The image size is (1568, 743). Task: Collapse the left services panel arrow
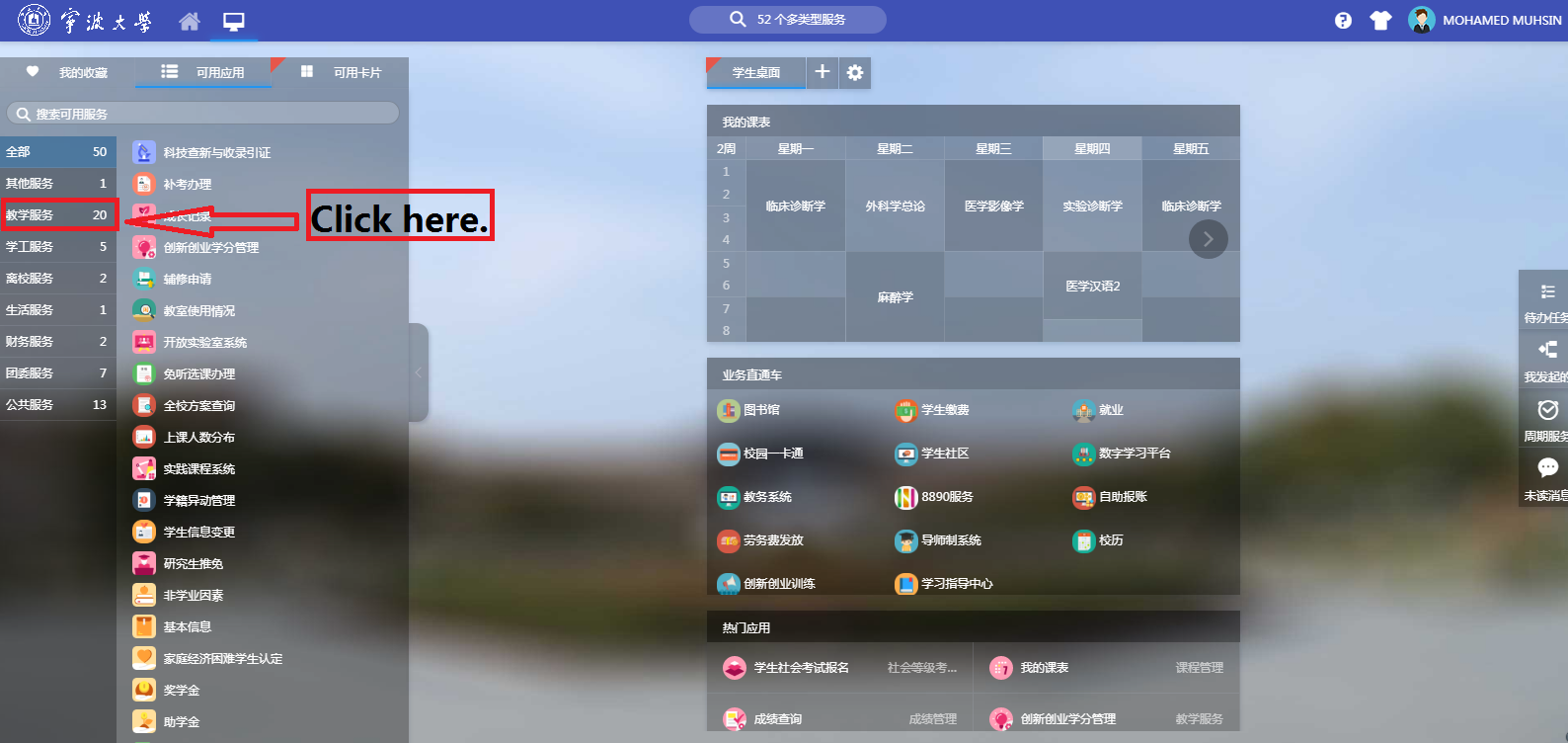click(x=419, y=372)
